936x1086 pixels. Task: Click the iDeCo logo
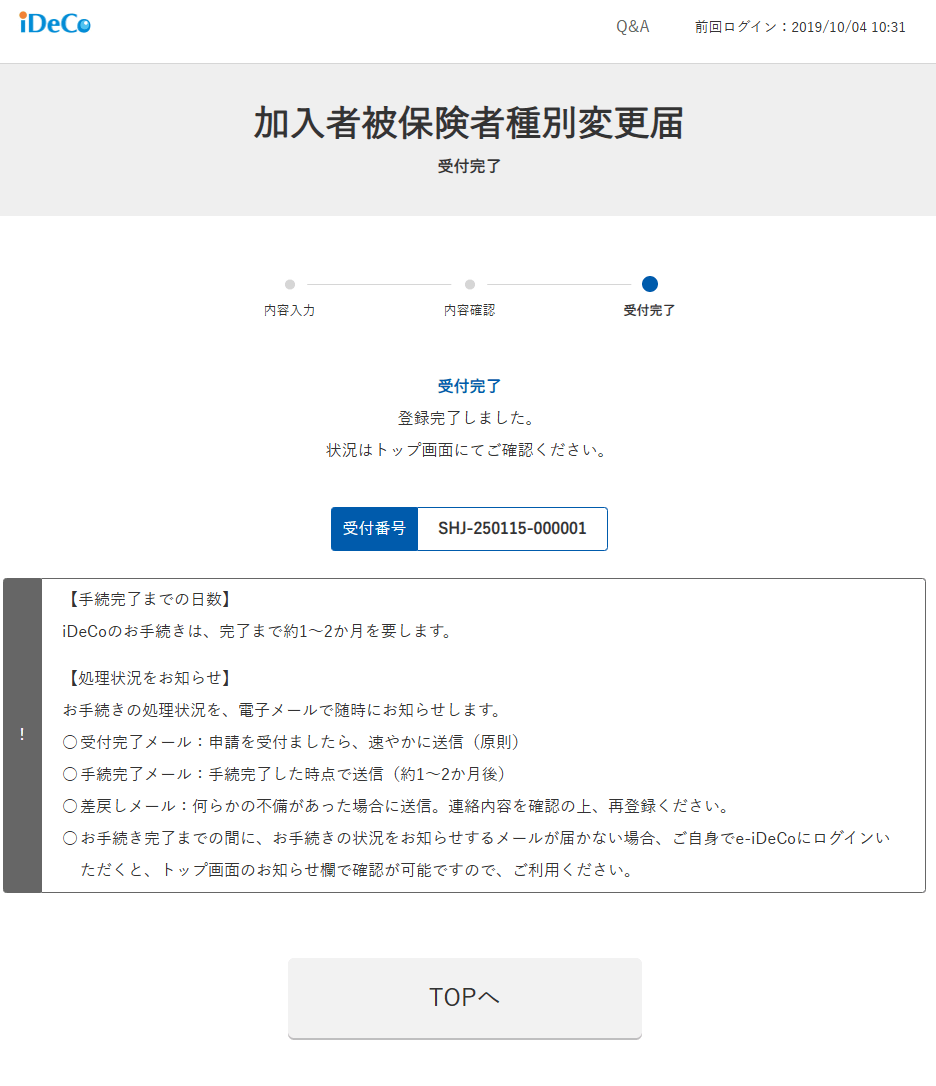tap(55, 24)
